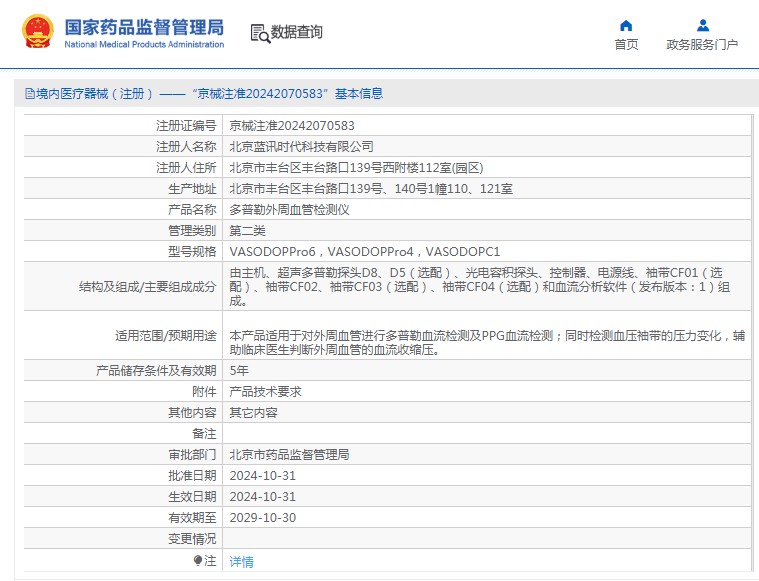Click the 北京市药品监督管理局 approval department value
Screen dimensions: 759x581
[289, 454]
